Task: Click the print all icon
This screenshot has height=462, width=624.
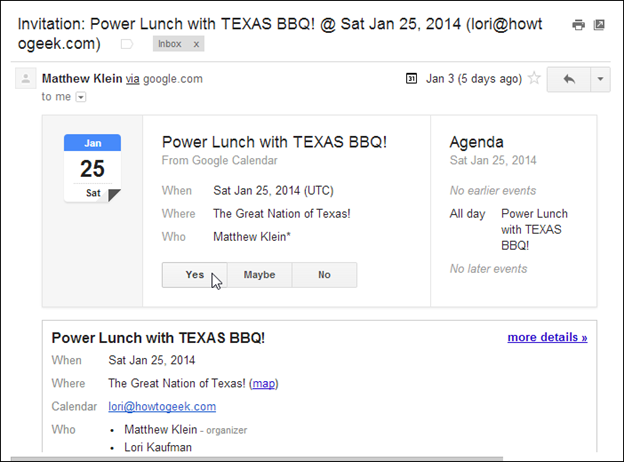Action: pos(578,25)
